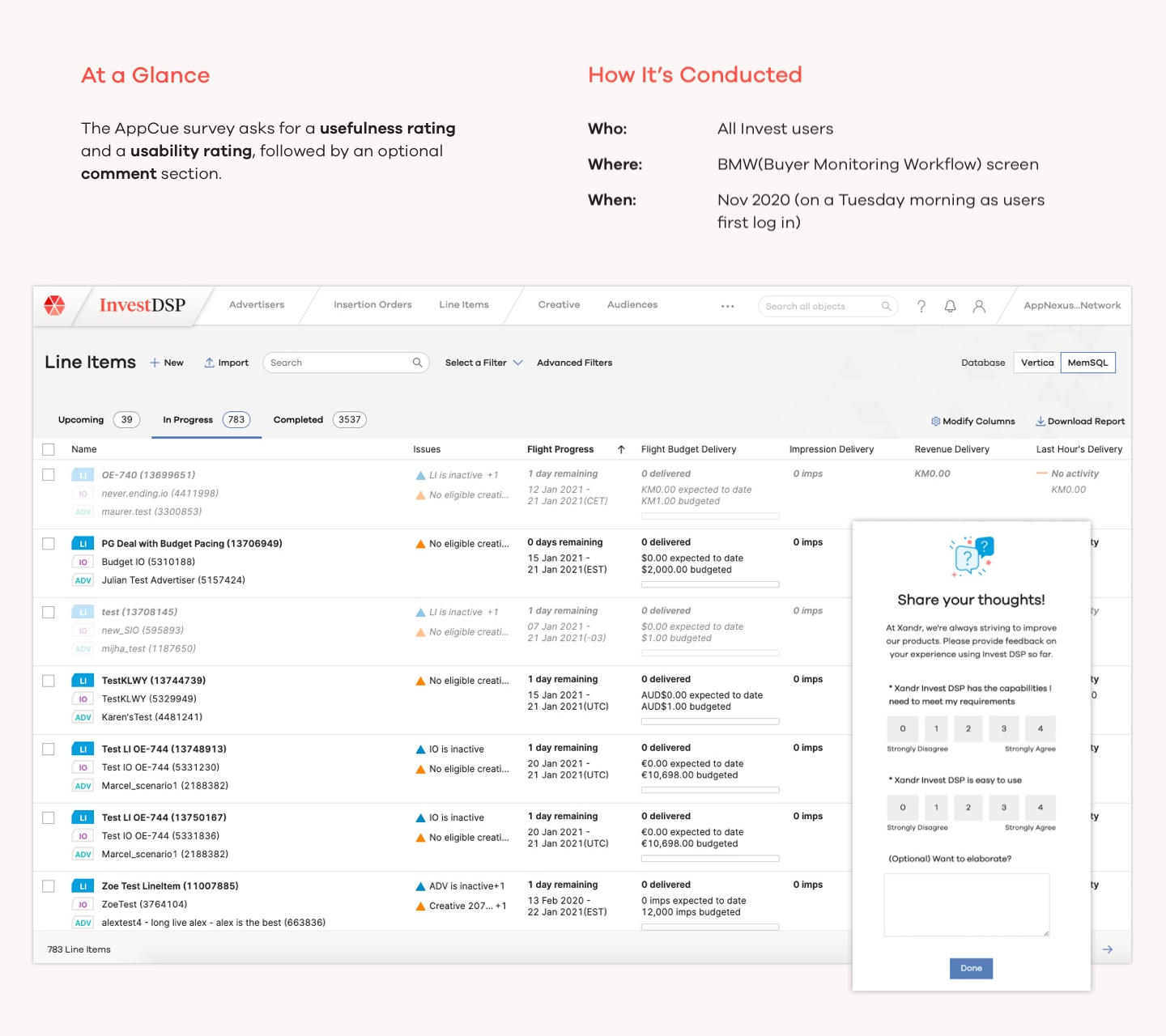Sort by Flight Progress column arrow
Viewport: 1166px width, 1036px height.
(x=621, y=449)
